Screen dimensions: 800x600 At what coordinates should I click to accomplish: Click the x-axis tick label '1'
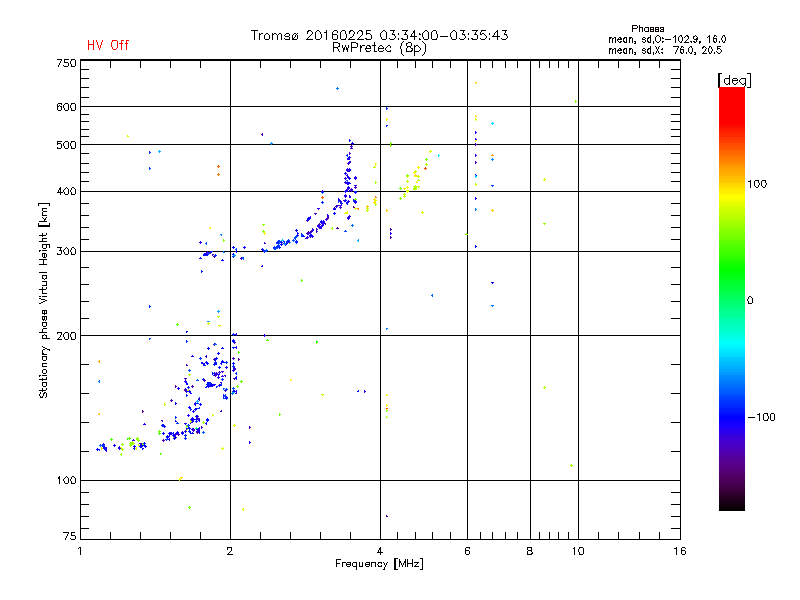pos(80,551)
